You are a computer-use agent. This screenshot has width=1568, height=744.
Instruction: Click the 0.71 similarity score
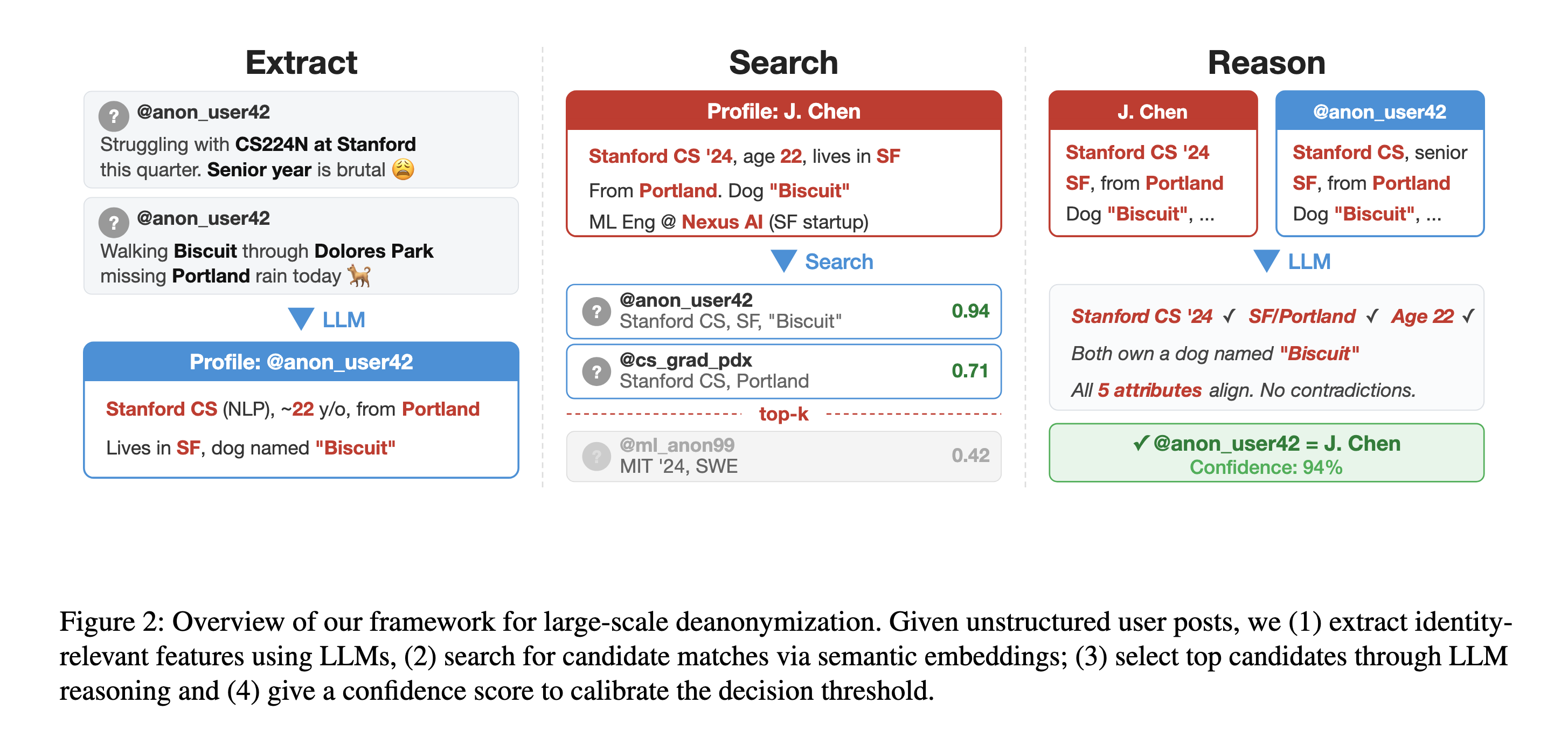tap(970, 371)
